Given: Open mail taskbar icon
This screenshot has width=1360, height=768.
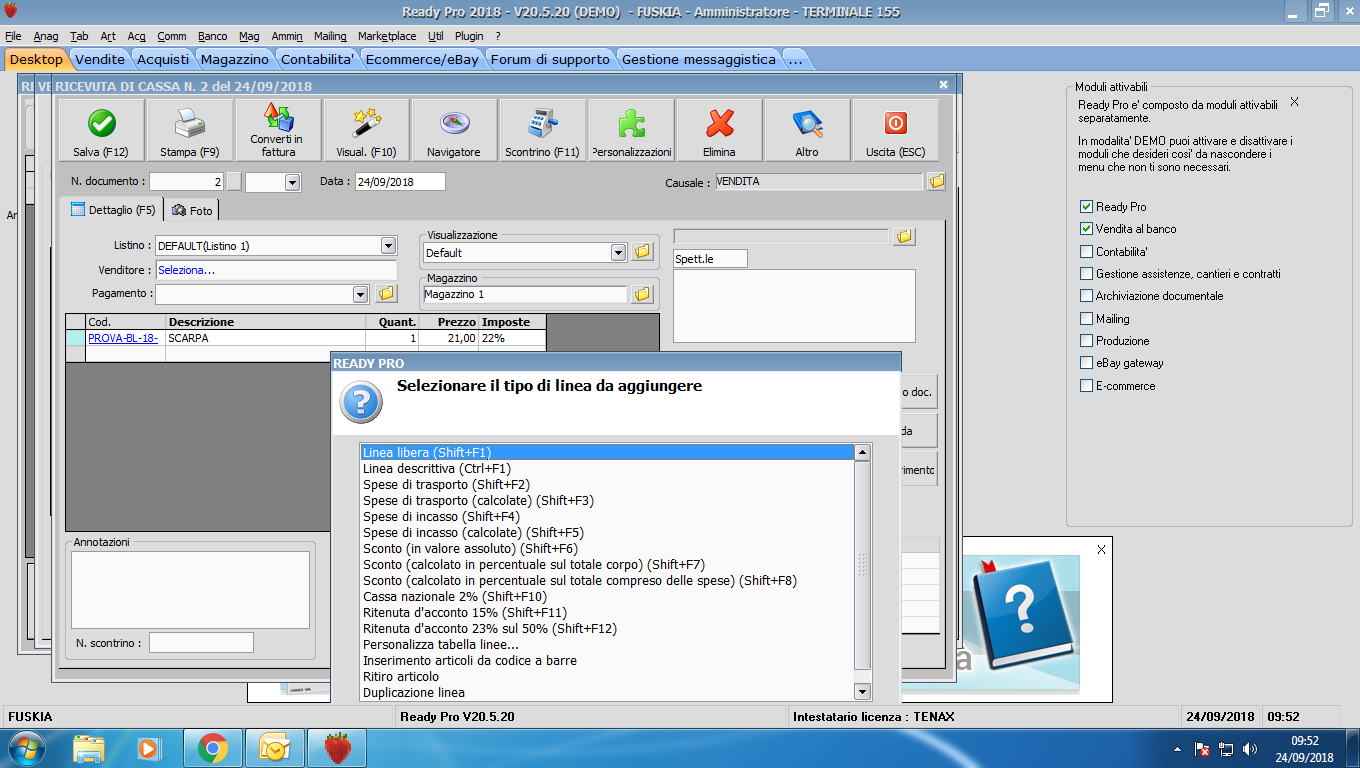Looking at the screenshot, I should click(274, 748).
